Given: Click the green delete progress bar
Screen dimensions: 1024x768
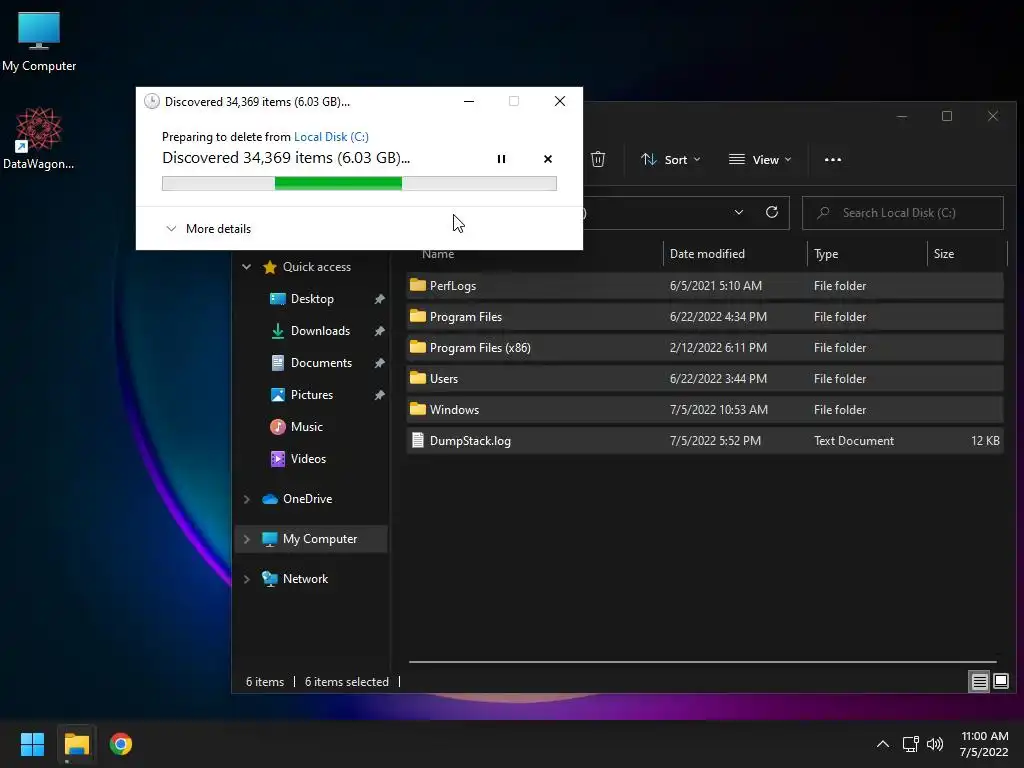Looking at the screenshot, I should click(x=359, y=184).
